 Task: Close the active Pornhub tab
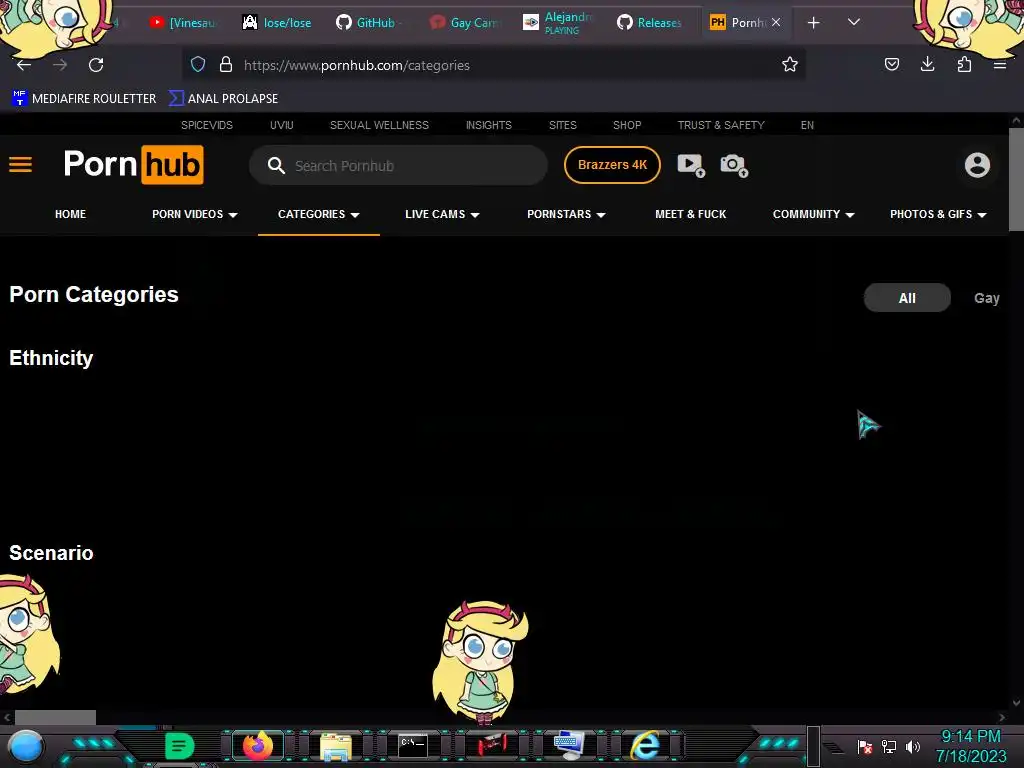tap(776, 22)
